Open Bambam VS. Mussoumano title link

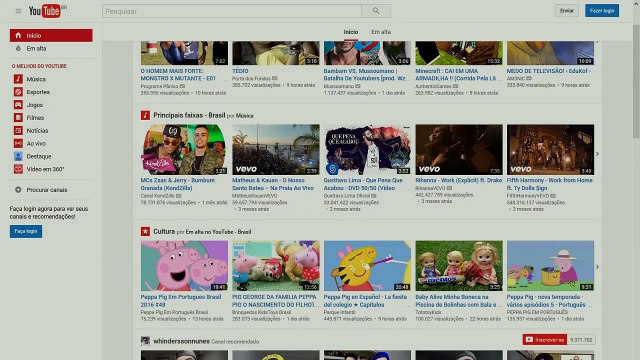[365, 75]
